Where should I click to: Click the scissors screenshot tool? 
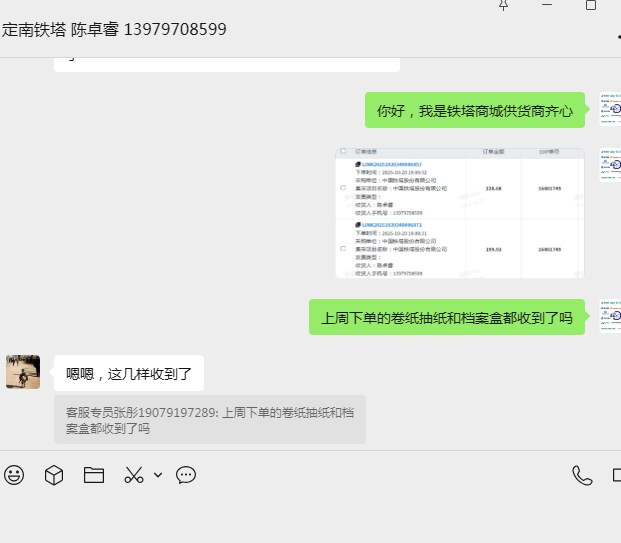[x=134, y=475]
